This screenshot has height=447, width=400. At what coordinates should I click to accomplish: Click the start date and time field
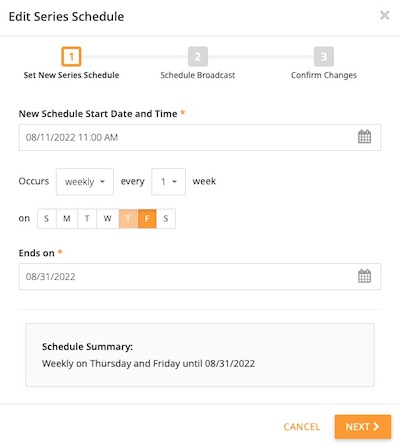point(200,137)
